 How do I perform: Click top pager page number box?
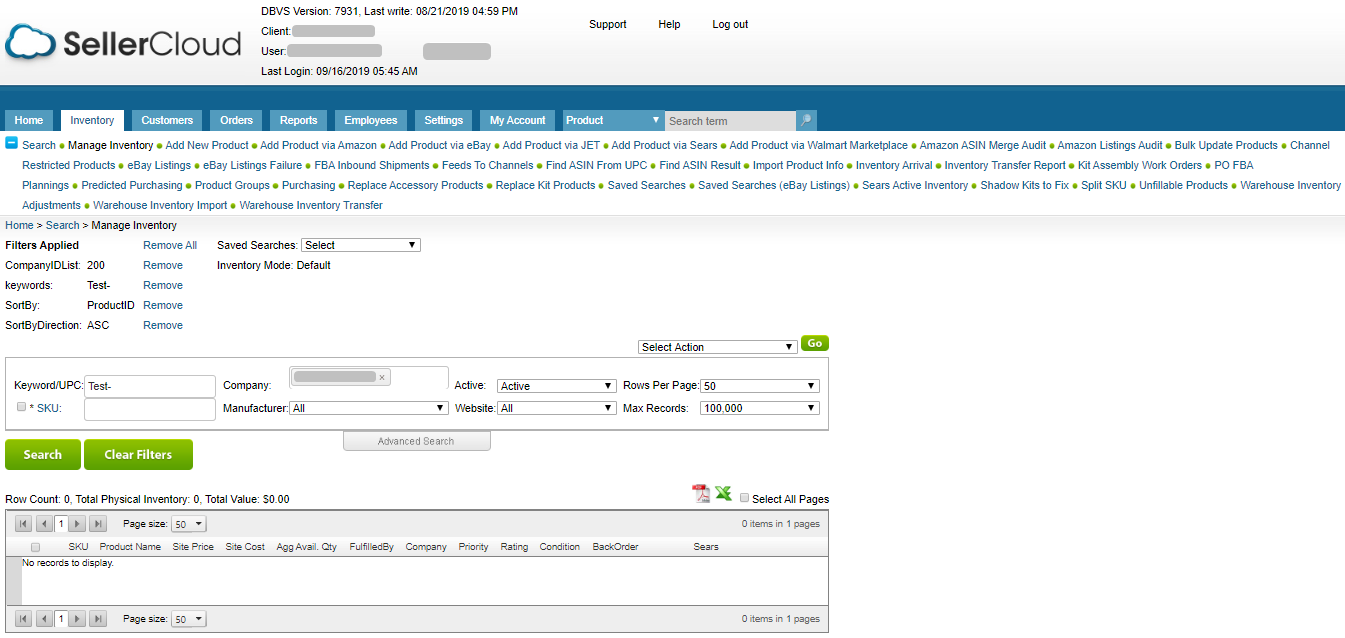click(61, 523)
